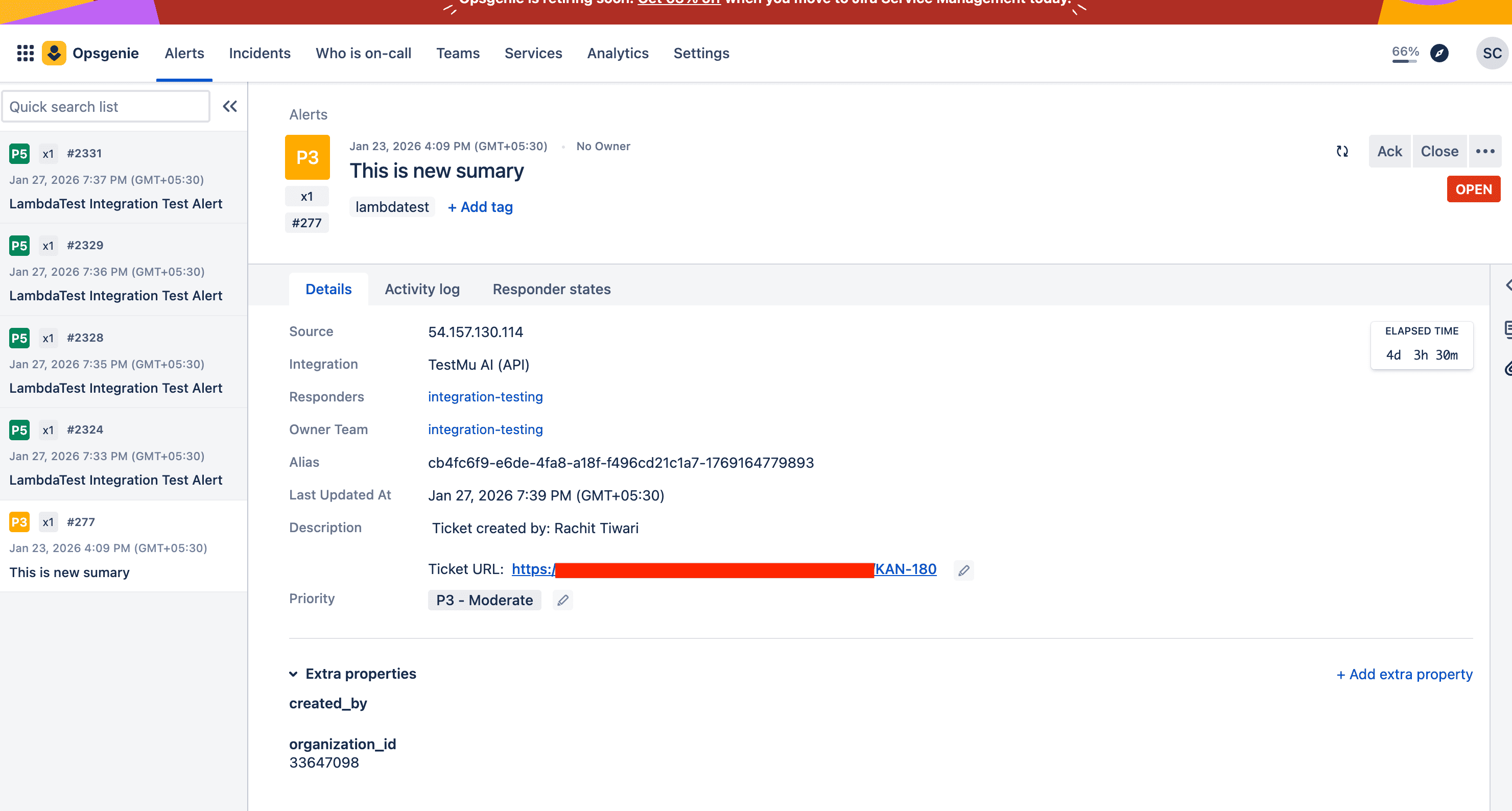
Task: Click the Quick search list input field
Action: 106,106
